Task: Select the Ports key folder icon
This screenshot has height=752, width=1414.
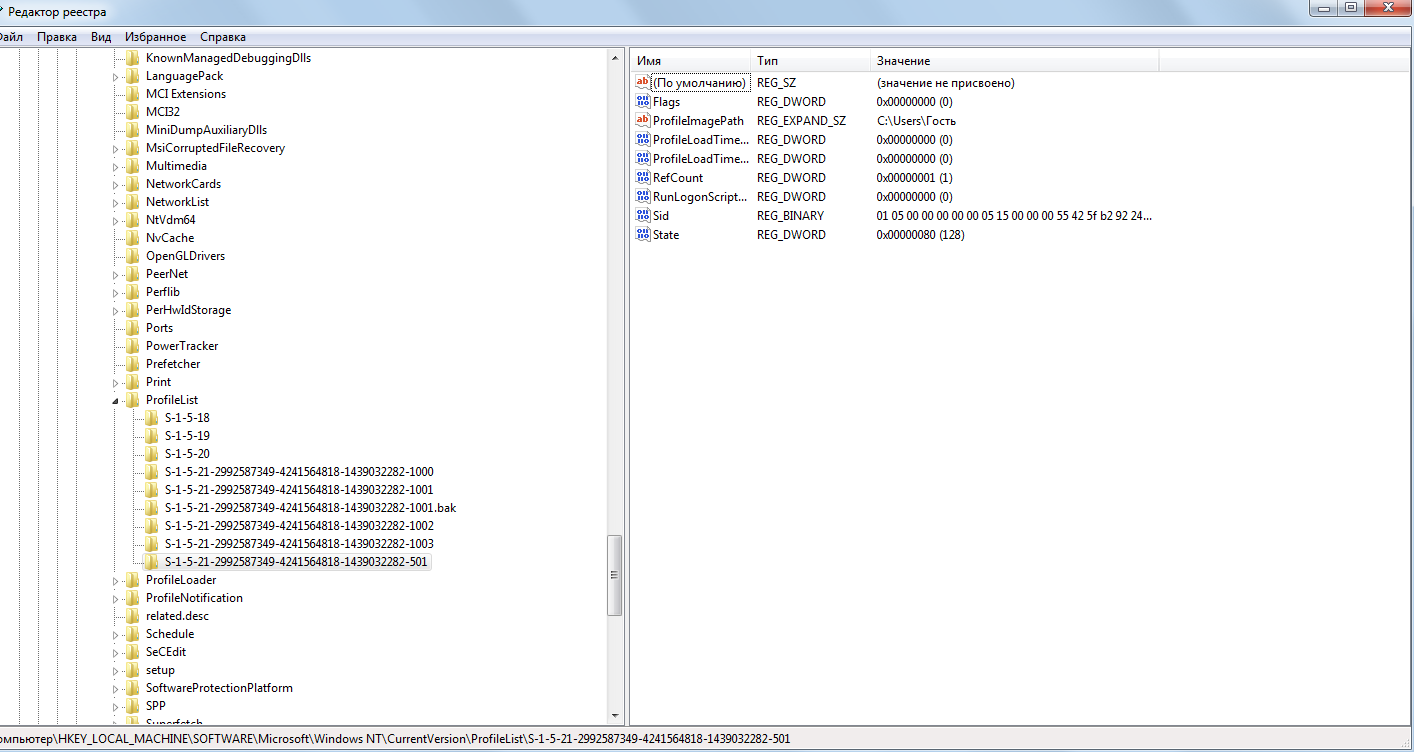Action: coord(131,328)
